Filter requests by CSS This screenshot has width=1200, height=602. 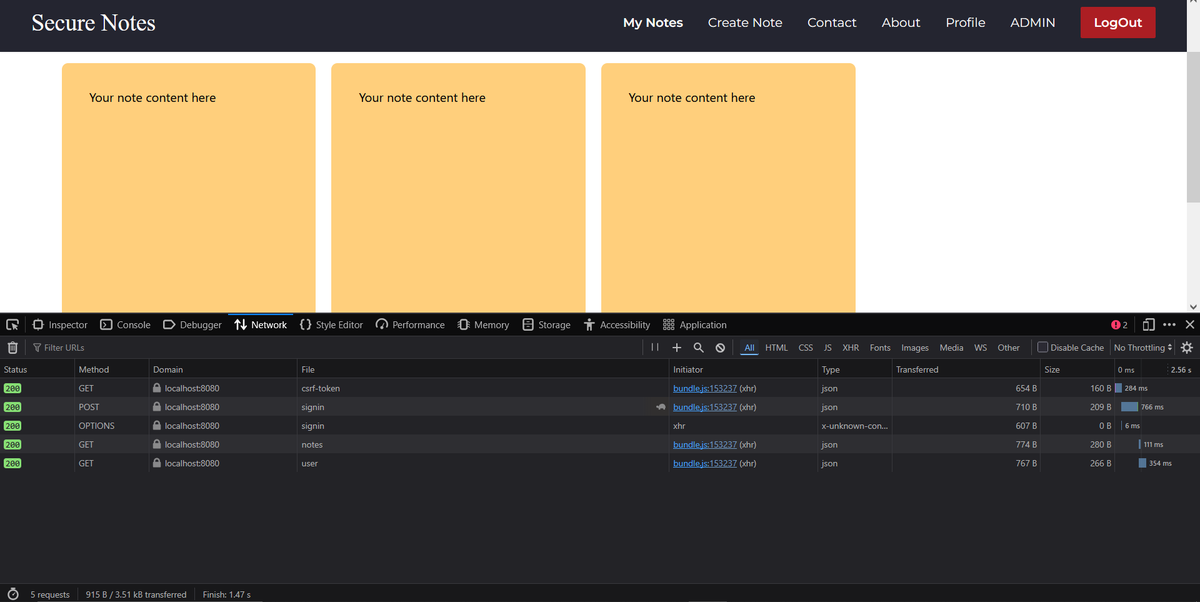806,348
